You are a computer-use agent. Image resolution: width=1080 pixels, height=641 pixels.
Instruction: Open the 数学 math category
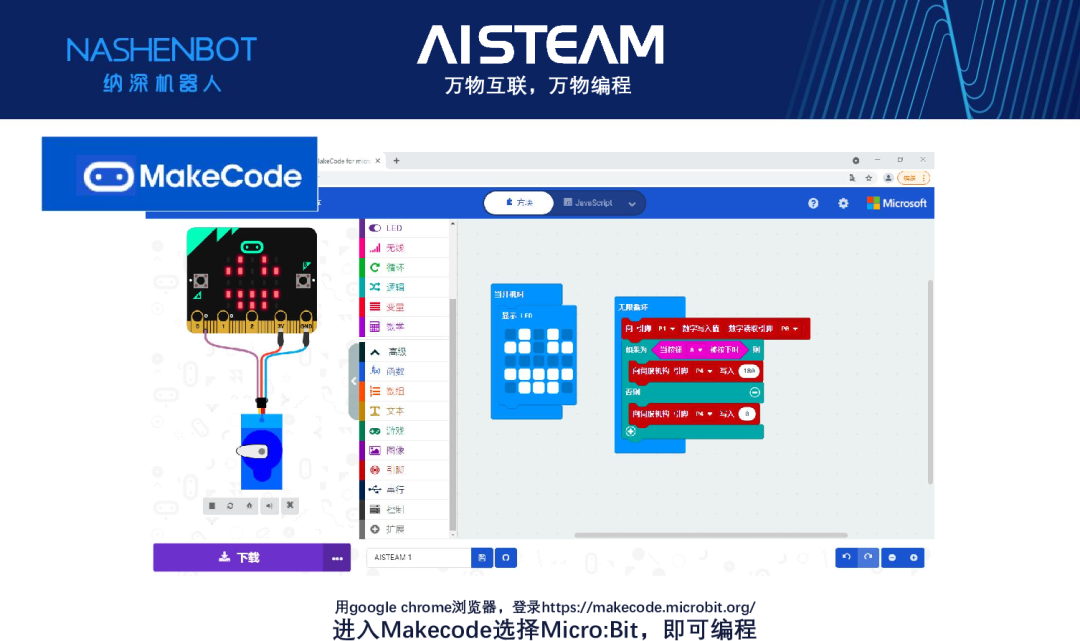point(406,326)
